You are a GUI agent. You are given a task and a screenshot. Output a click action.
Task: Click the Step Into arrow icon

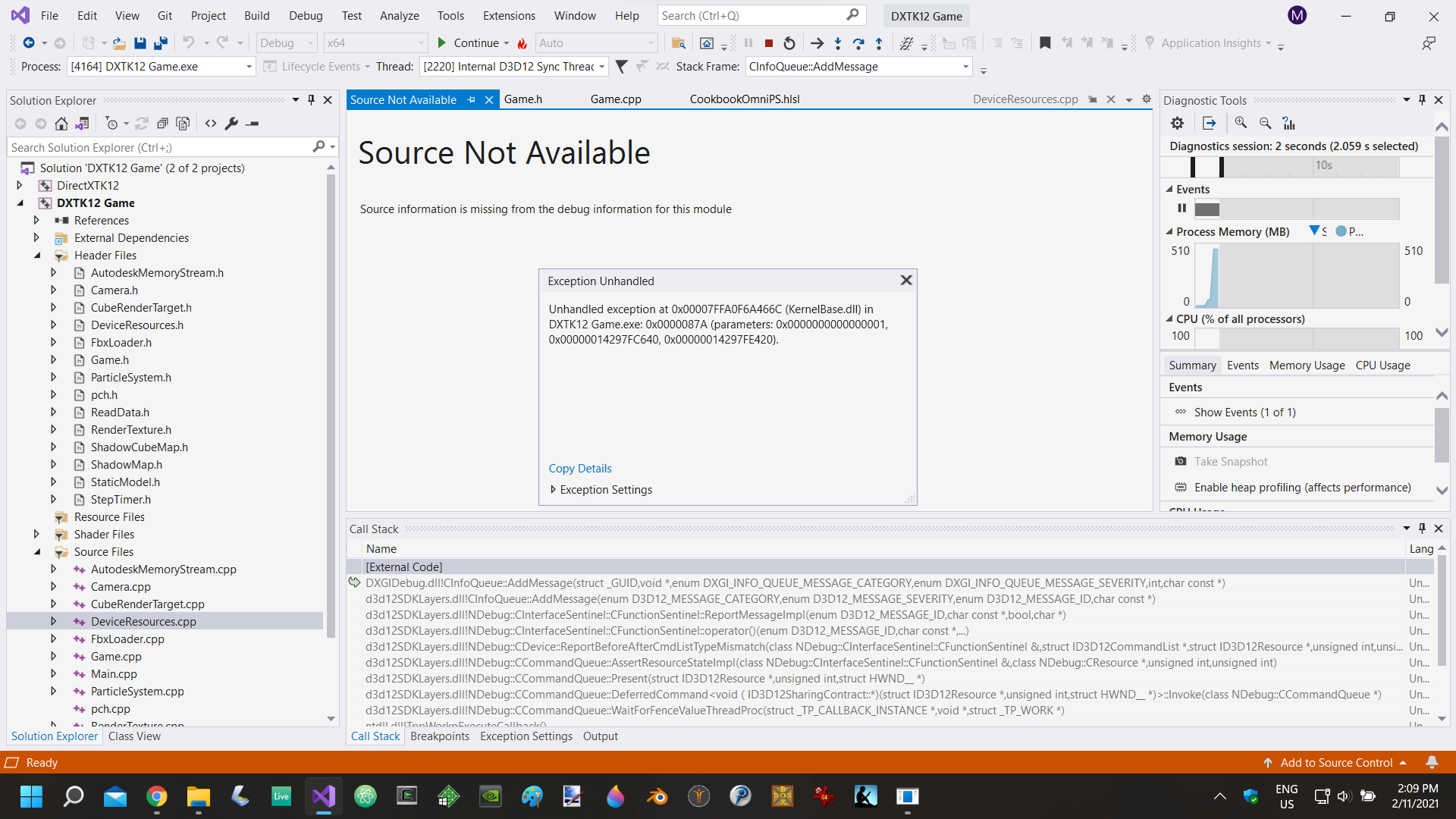pos(837,43)
